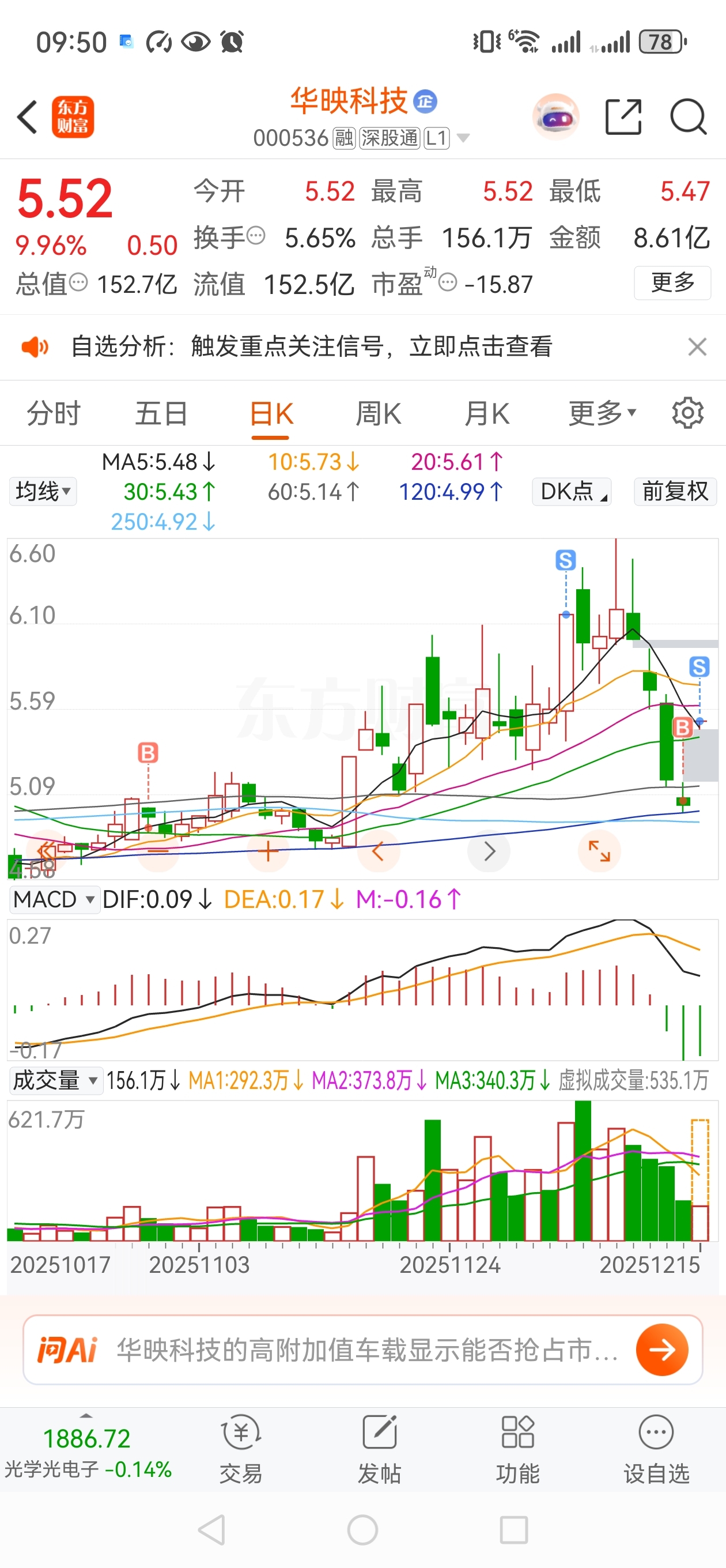This screenshot has width=726, height=1568.
Task: Open the 交易 trade button
Action: 241,1450
